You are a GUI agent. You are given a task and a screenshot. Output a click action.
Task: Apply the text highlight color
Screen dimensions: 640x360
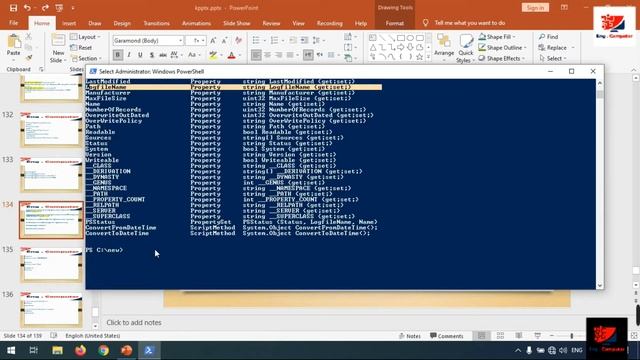[214, 55]
